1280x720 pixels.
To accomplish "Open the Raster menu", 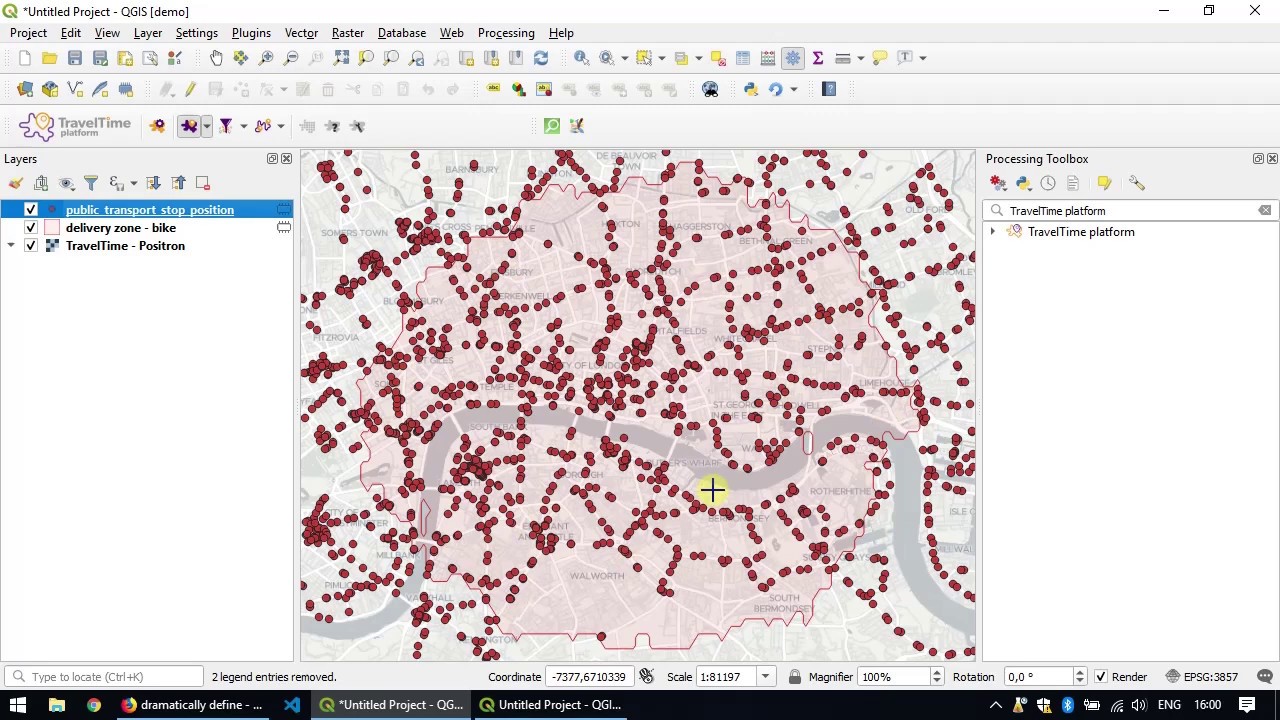I will click(348, 33).
